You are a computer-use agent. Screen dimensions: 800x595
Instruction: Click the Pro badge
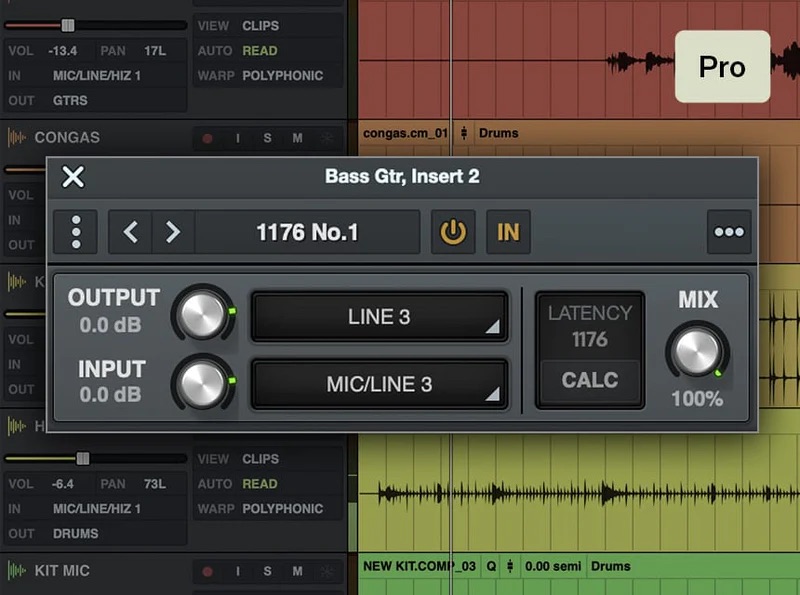(x=722, y=66)
